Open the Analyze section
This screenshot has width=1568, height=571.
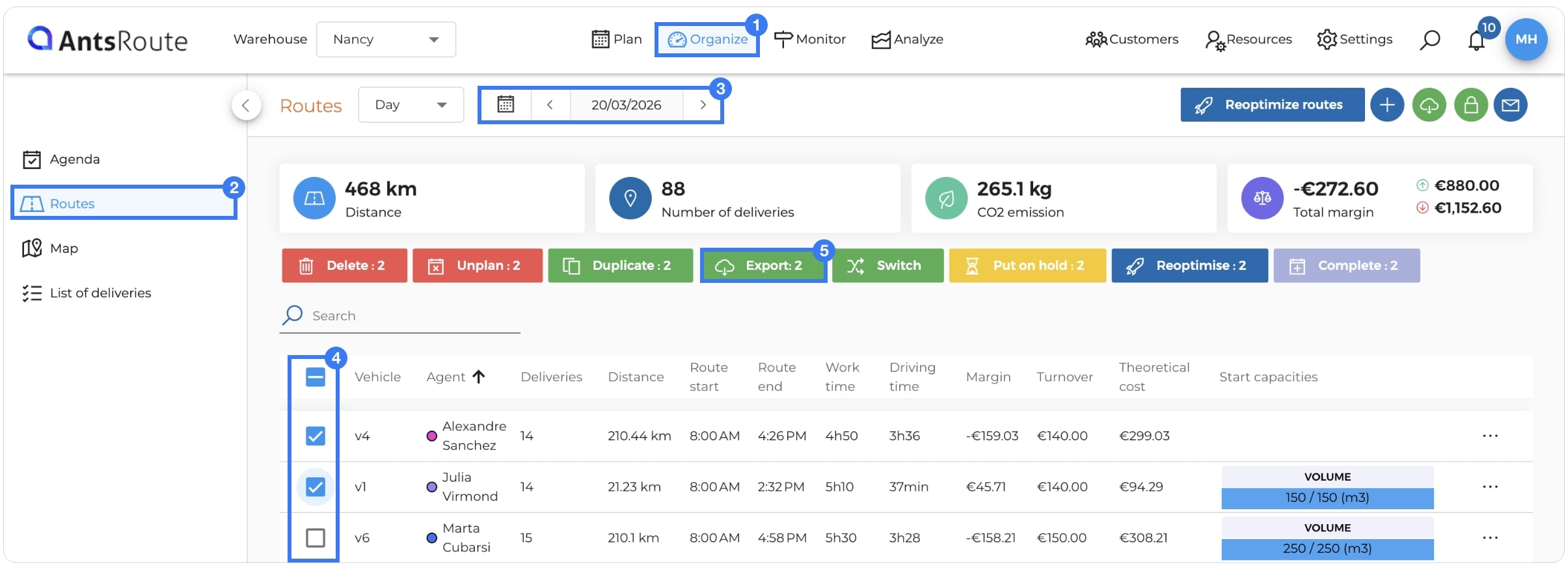tap(907, 40)
